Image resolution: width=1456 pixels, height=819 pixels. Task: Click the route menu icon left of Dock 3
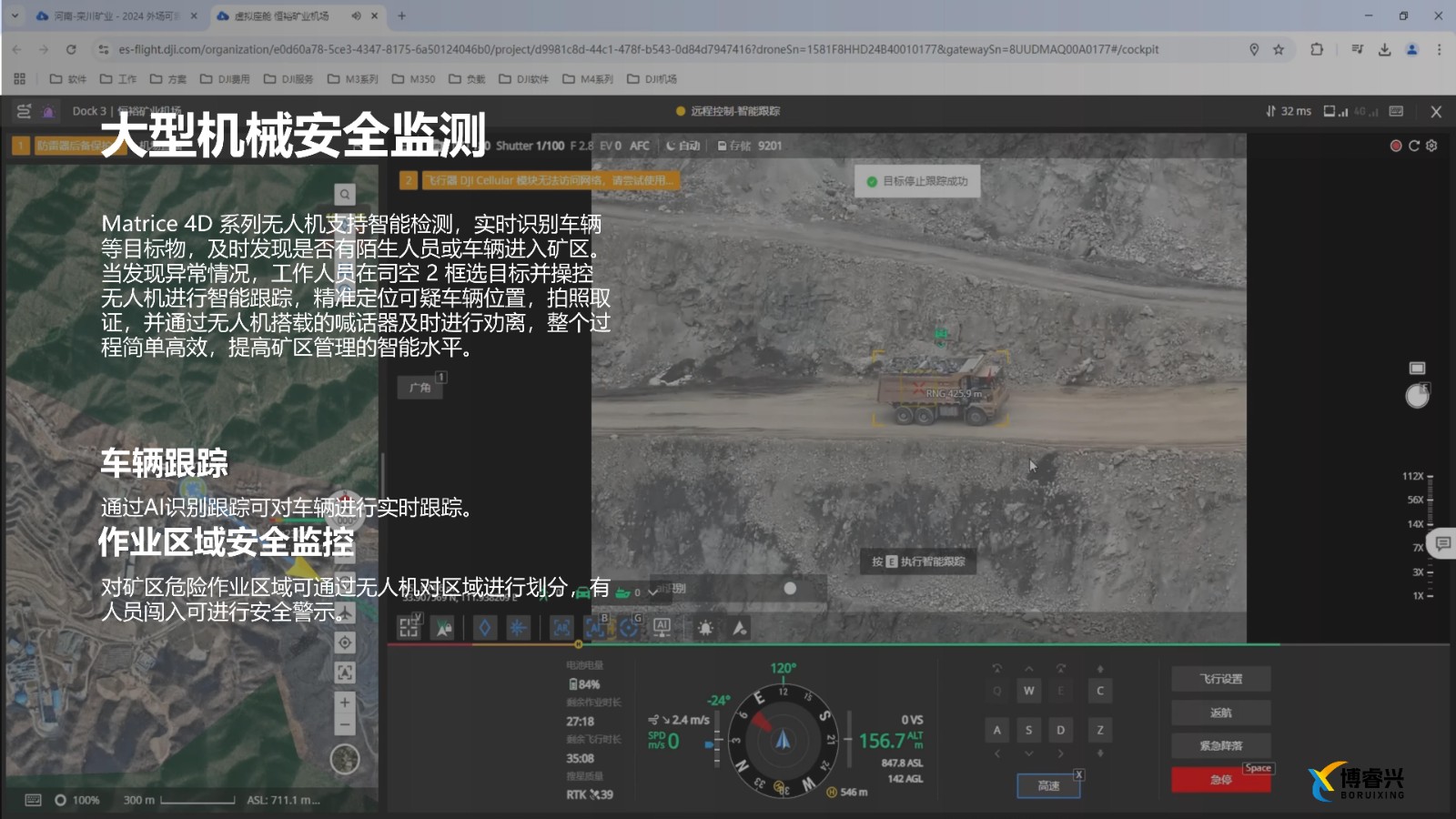[25, 111]
